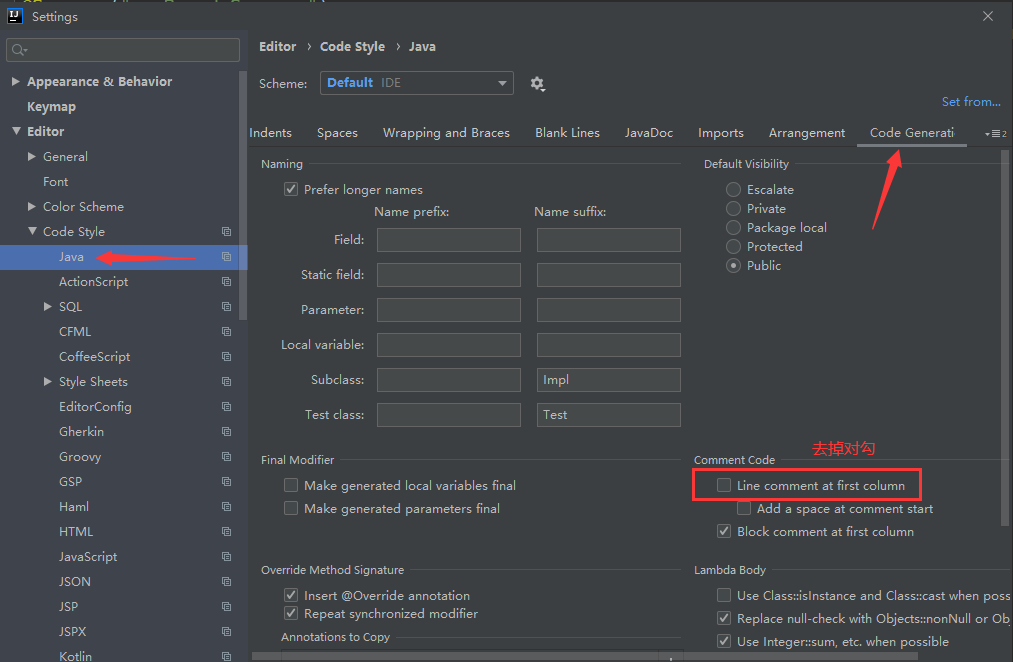Viewport: 1013px width, 662px height.
Task: Click the IntelliJ logo in the title bar
Action: [x=14, y=16]
